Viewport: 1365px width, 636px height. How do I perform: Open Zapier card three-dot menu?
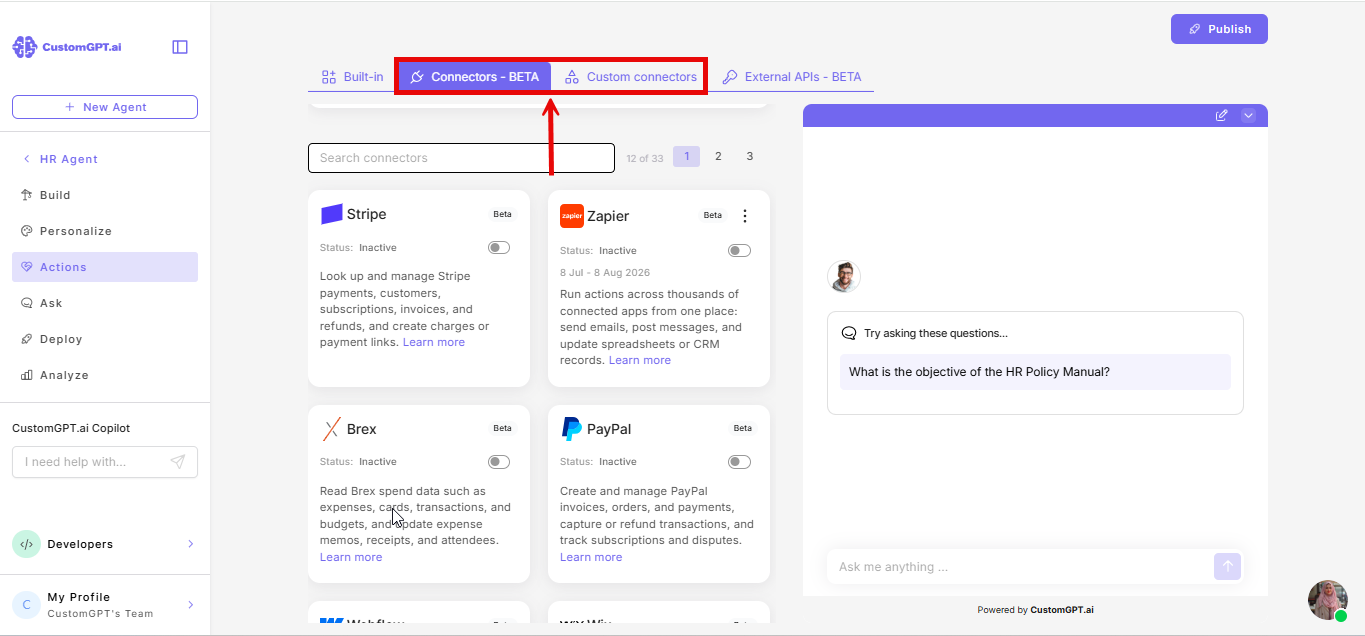(744, 216)
